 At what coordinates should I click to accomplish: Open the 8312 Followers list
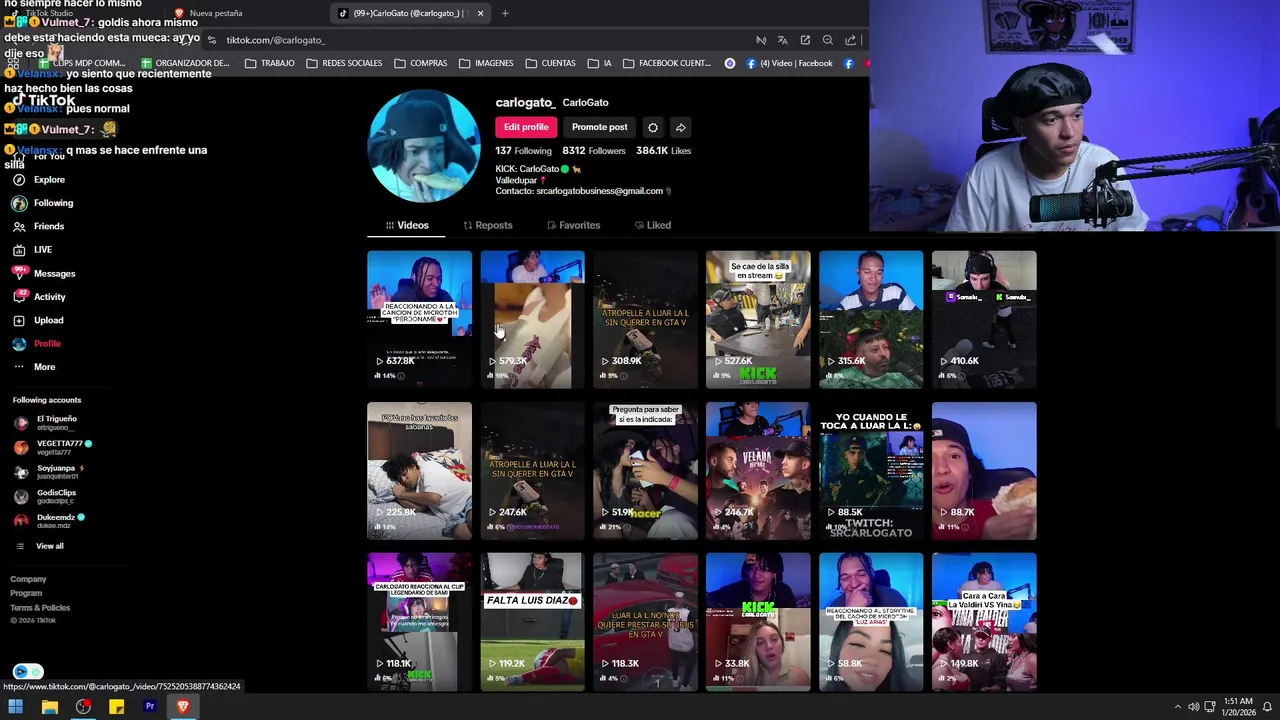click(x=593, y=151)
